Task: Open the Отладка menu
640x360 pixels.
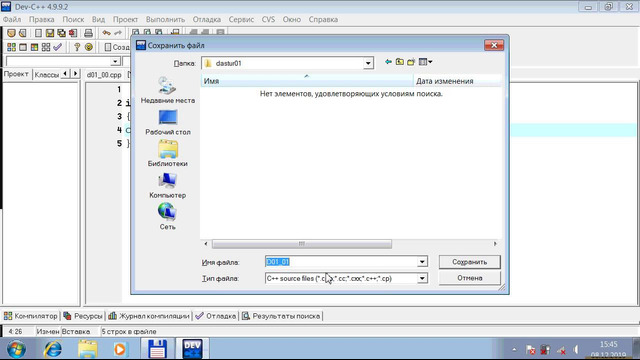Action: click(207, 20)
